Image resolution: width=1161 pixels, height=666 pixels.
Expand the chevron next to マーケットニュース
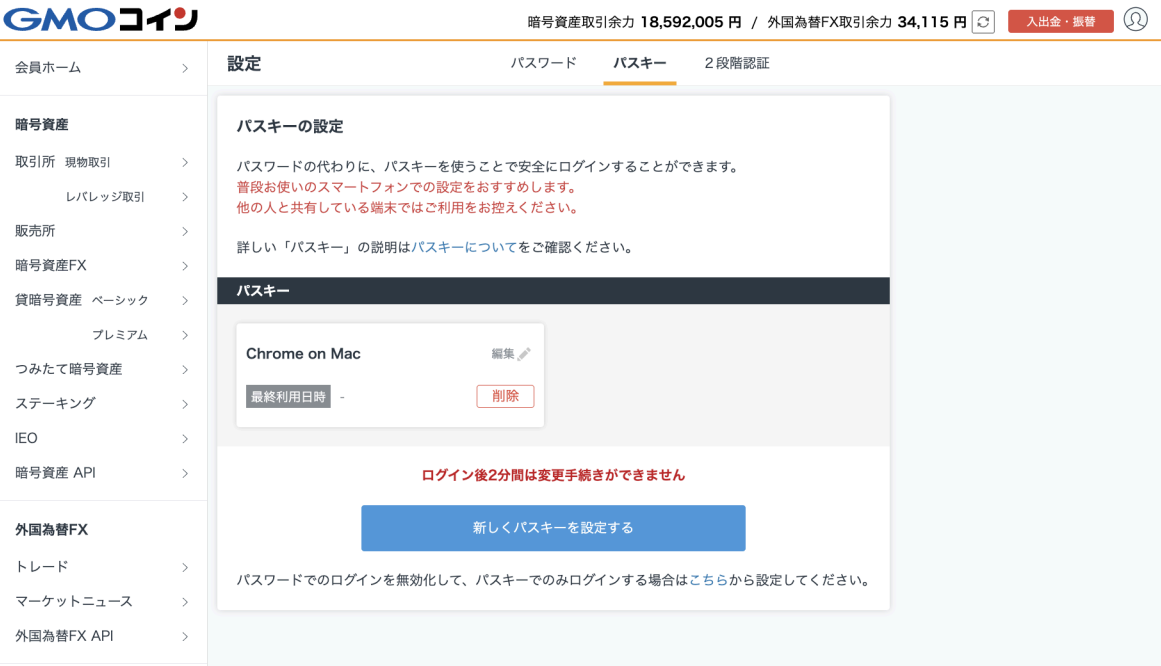pyautogui.click(x=185, y=602)
